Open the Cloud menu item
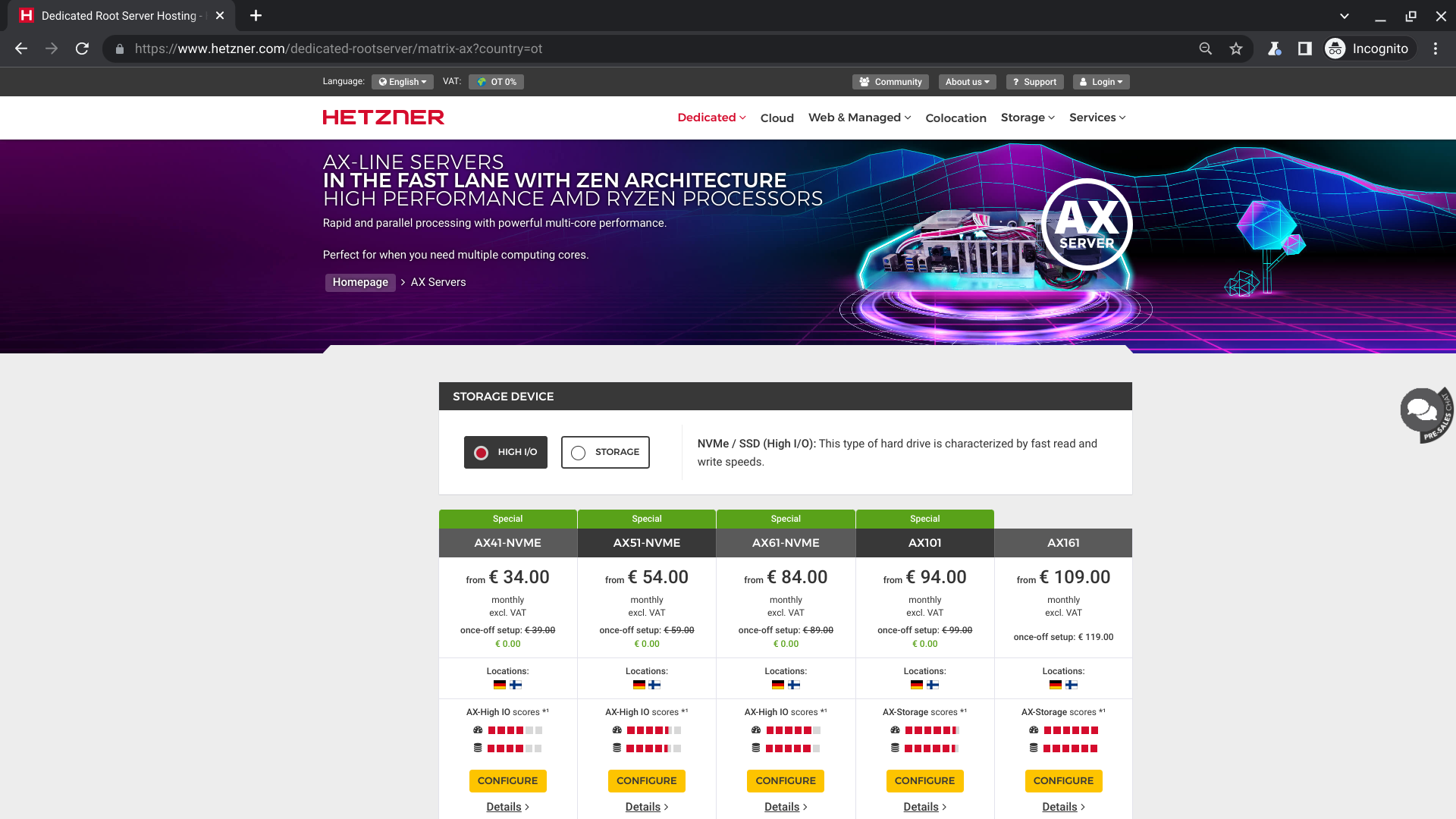This screenshot has width=1456, height=819. [x=777, y=118]
